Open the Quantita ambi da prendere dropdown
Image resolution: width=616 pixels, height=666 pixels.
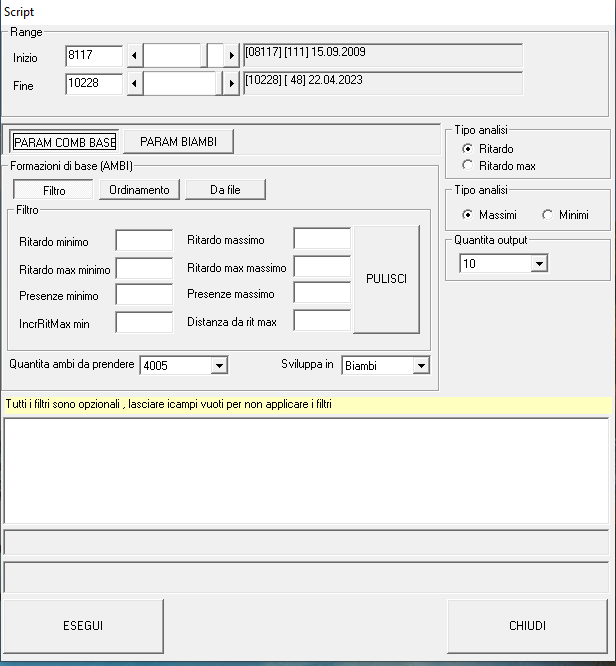pos(219,365)
